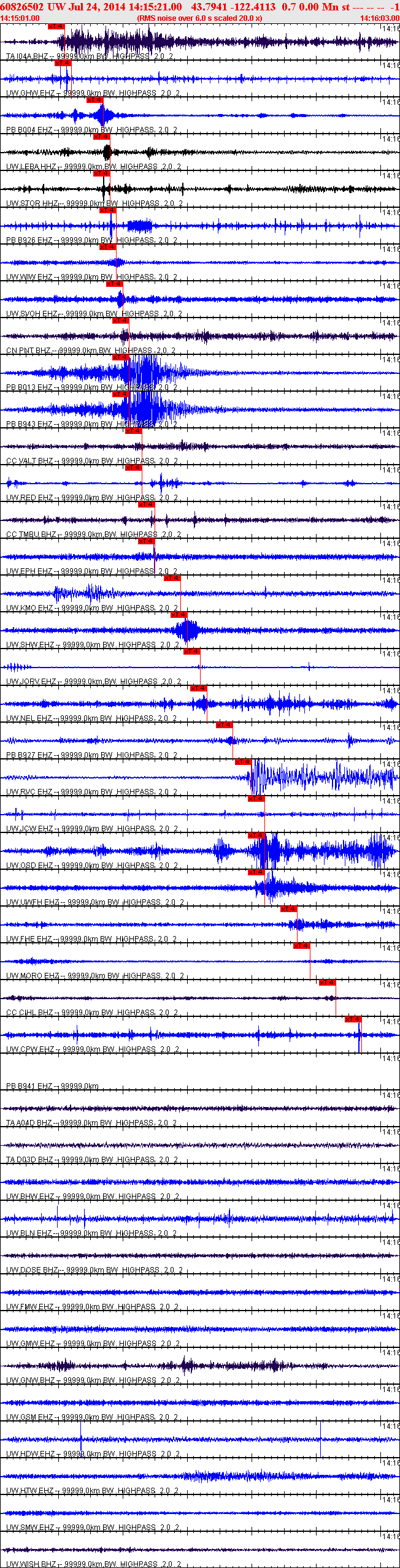
Task: Click the event ID 60826502 in header
Action: [x=21, y=7]
